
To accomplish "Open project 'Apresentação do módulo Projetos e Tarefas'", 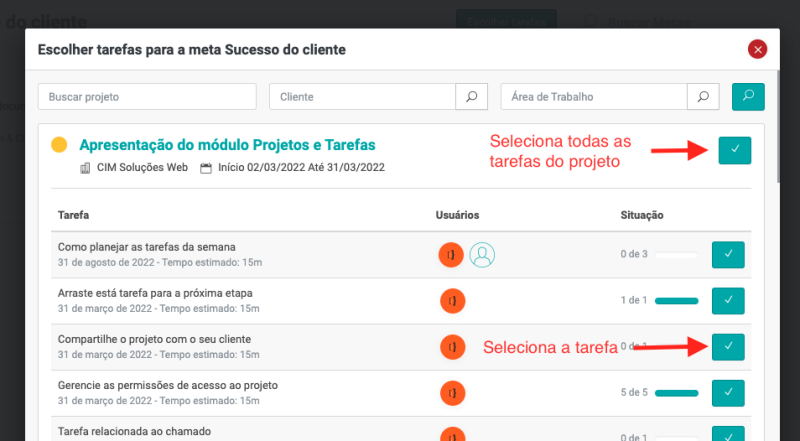I will tap(227, 145).
